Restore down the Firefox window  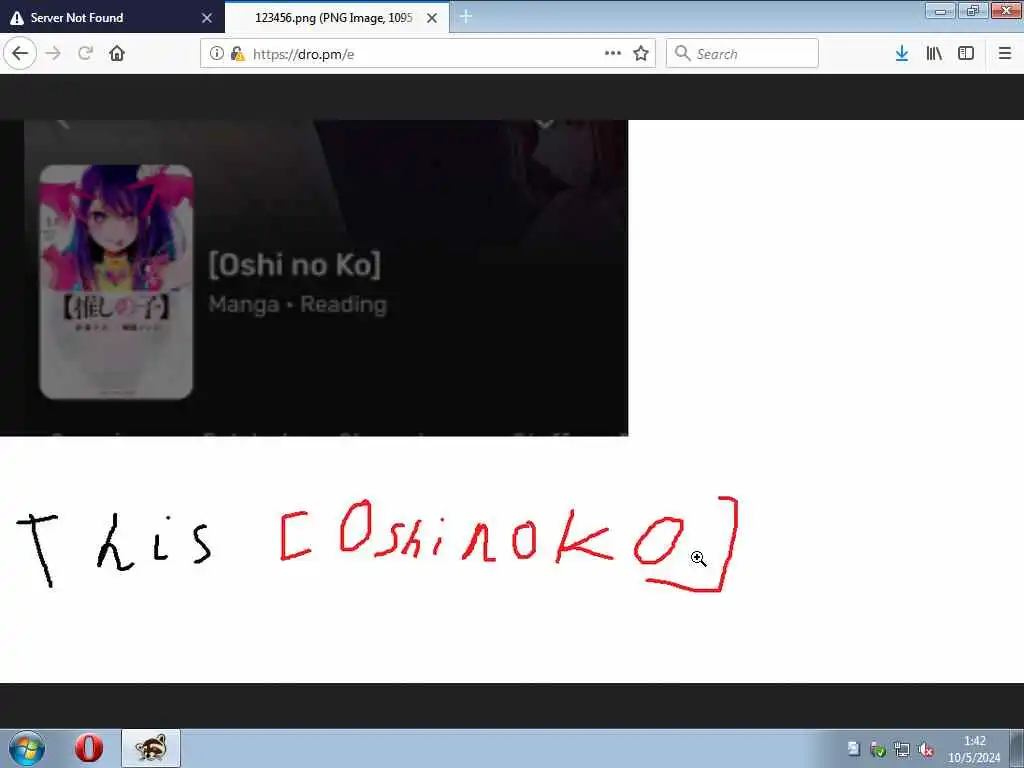pos(973,10)
